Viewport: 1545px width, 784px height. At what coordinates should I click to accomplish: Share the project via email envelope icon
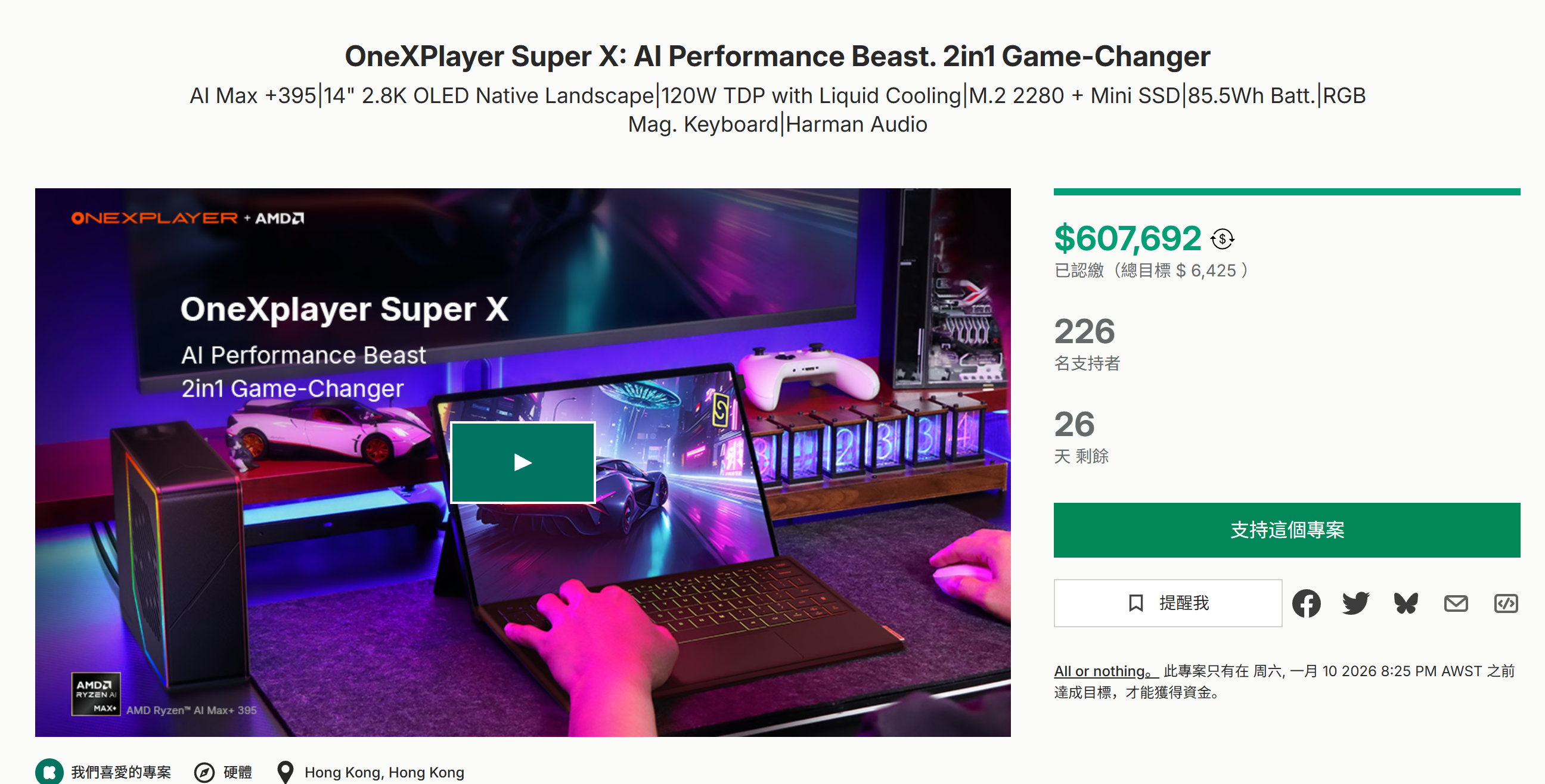pyautogui.click(x=1456, y=603)
